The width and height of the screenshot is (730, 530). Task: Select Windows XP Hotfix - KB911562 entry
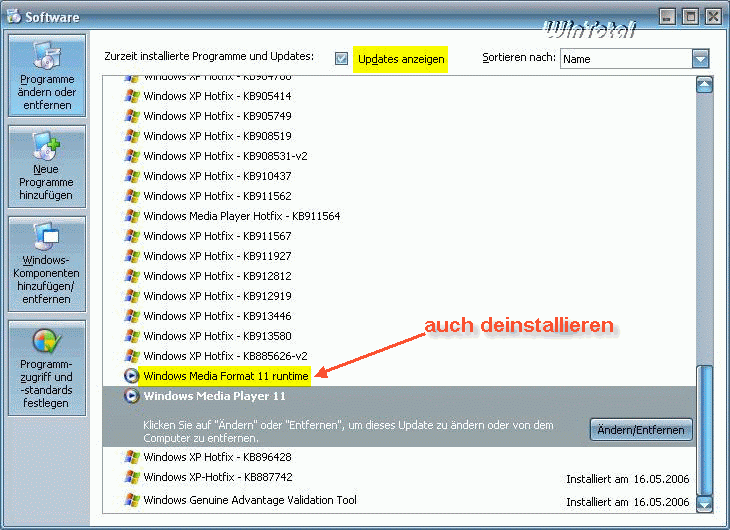[x=217, y=196]
